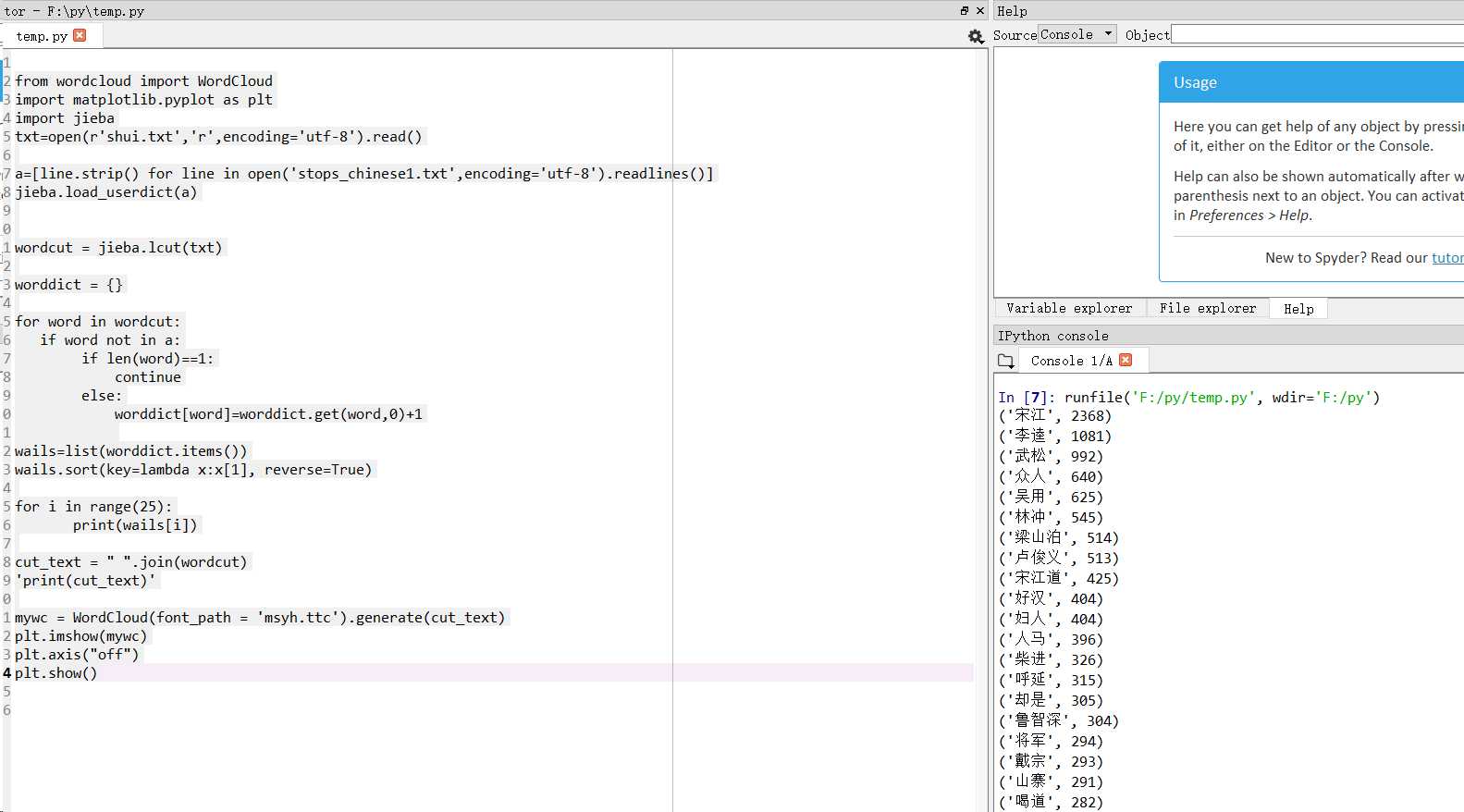Click the IPython console pane title
Viewport: 1464px width, 812px height.
click(x=1052, y=336)
